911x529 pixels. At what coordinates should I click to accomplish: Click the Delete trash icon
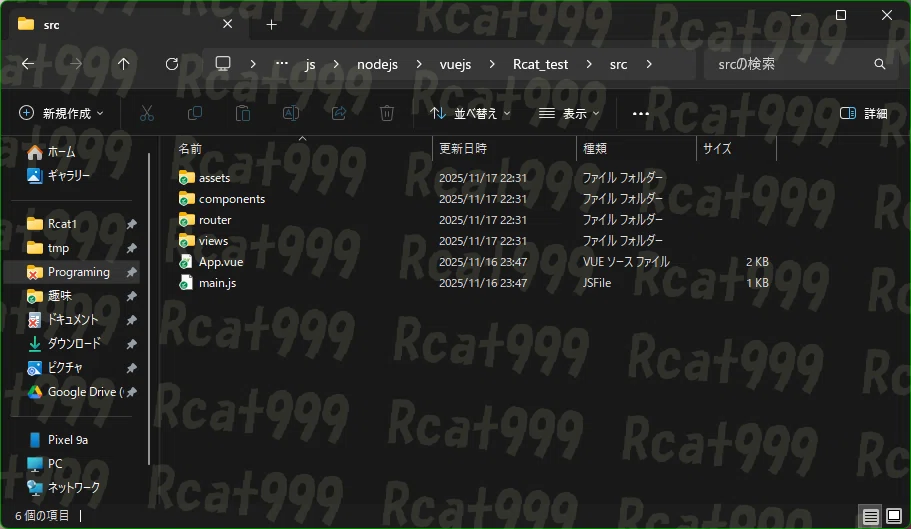coord(387,113)
